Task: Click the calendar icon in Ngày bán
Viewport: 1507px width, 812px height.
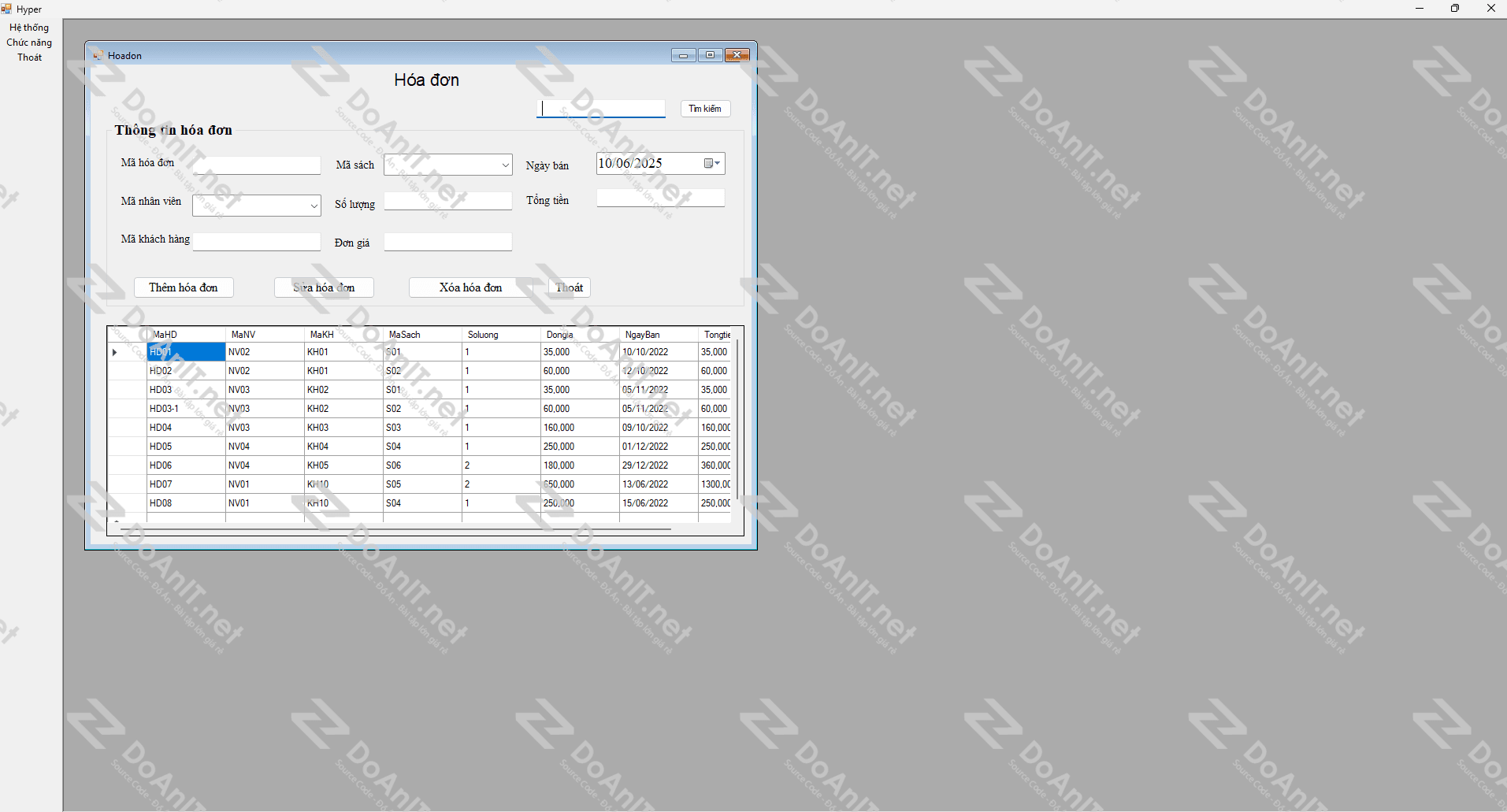Action: click(x=711, y=163)
